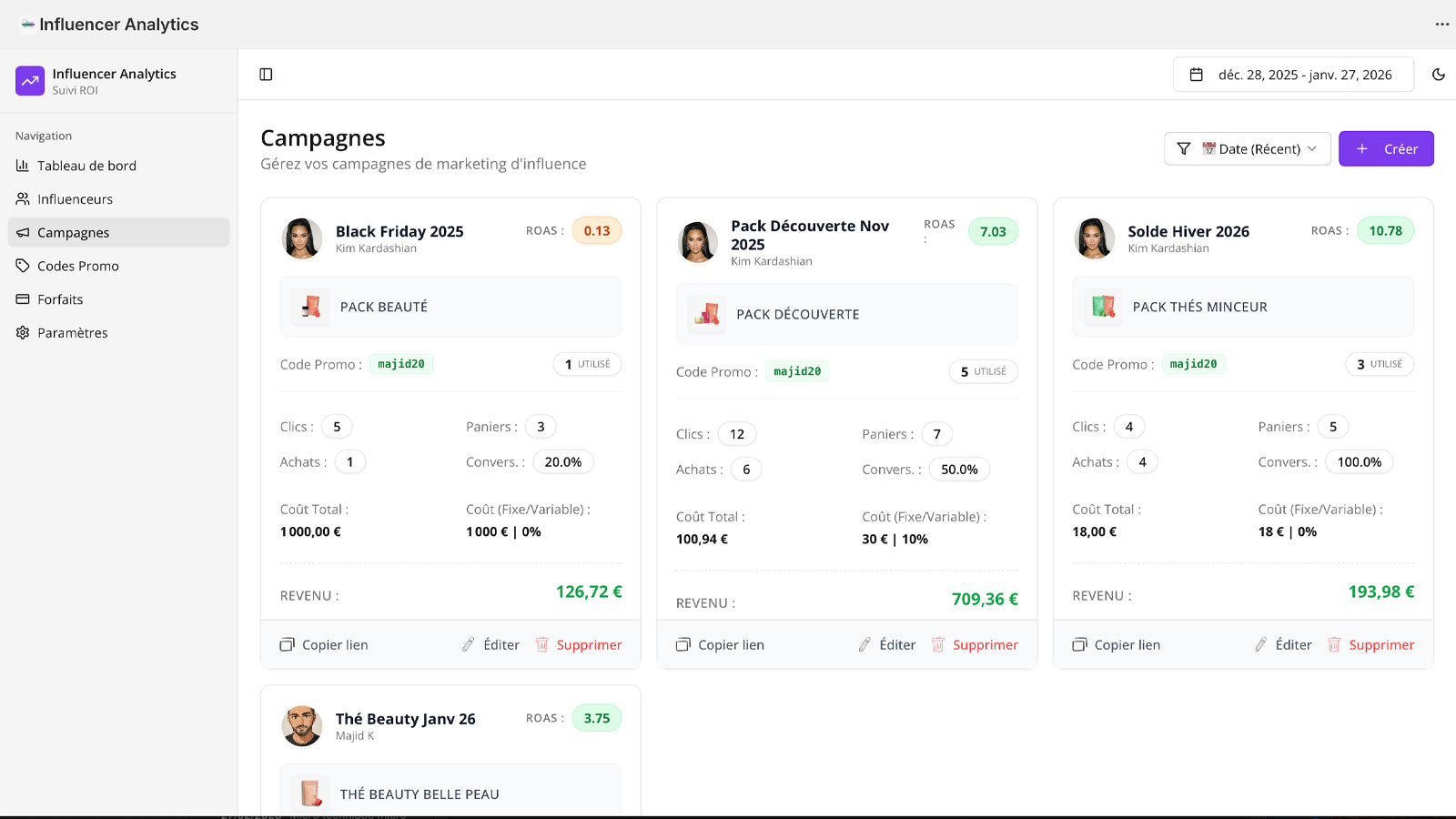Open the date range picker

coord(1293,75)
